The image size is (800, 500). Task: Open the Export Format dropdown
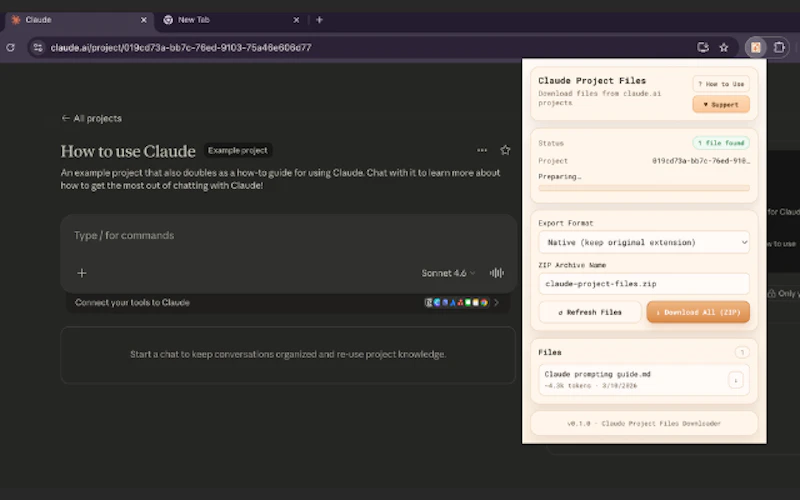[644, 242]
